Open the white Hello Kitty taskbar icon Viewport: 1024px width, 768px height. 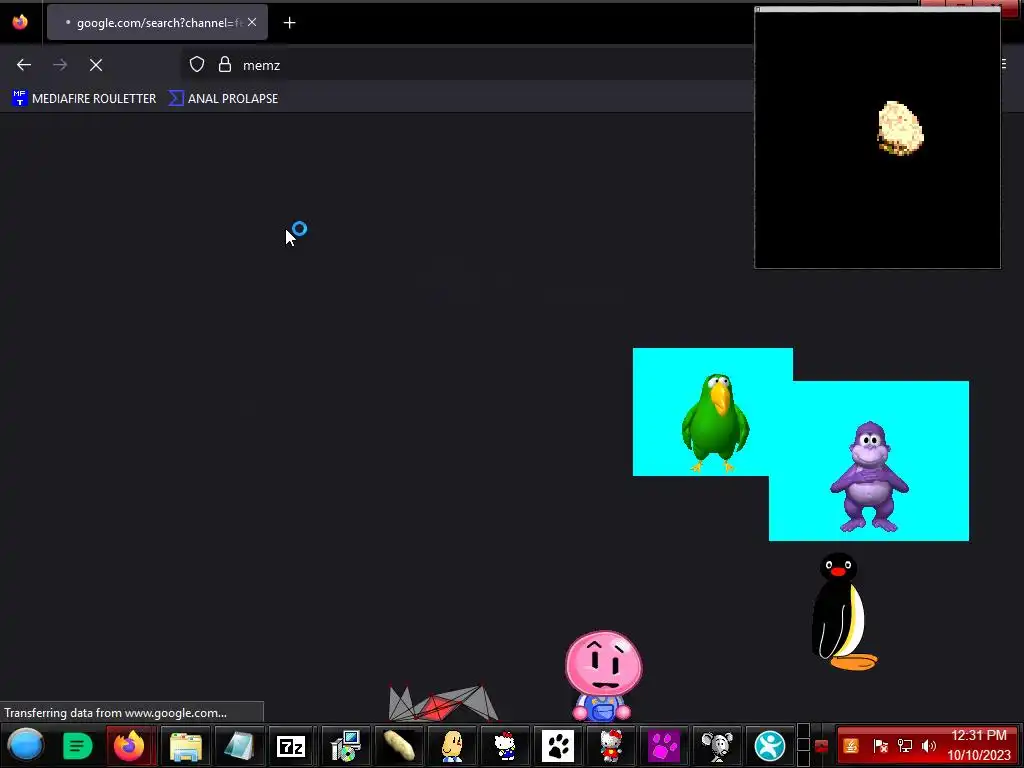[x=505, y=745]
